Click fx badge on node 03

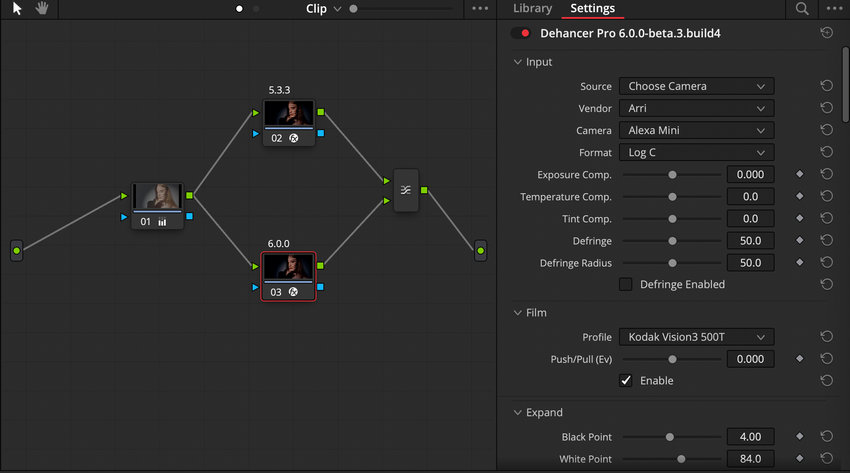(293, 292)
